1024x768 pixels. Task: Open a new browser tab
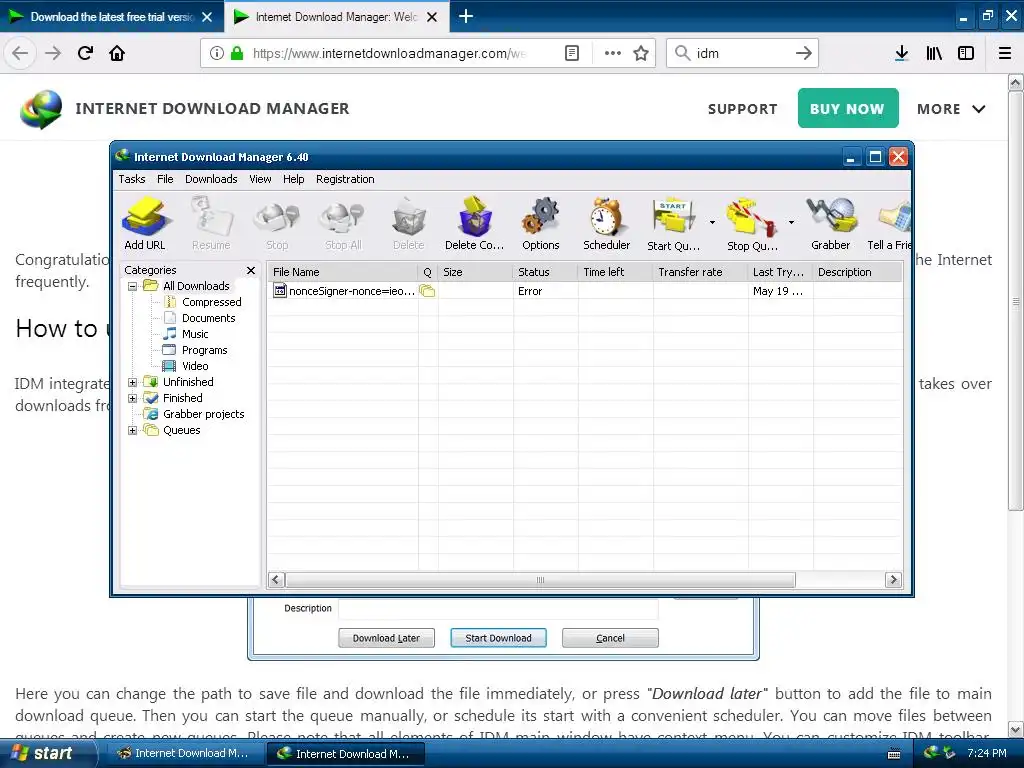click(466, 16)
